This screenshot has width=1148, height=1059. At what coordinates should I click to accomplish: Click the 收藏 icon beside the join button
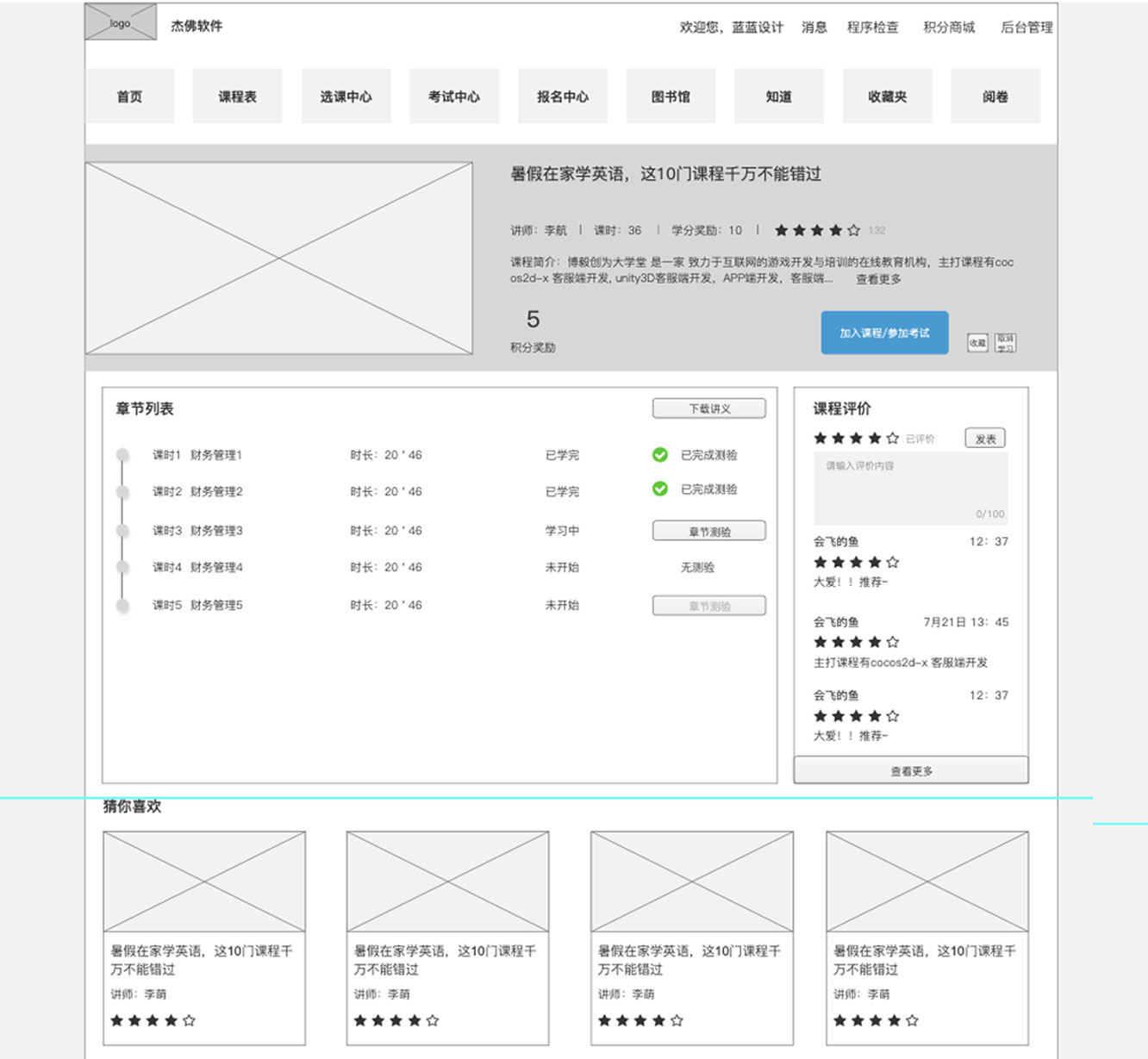pos(976,343)
